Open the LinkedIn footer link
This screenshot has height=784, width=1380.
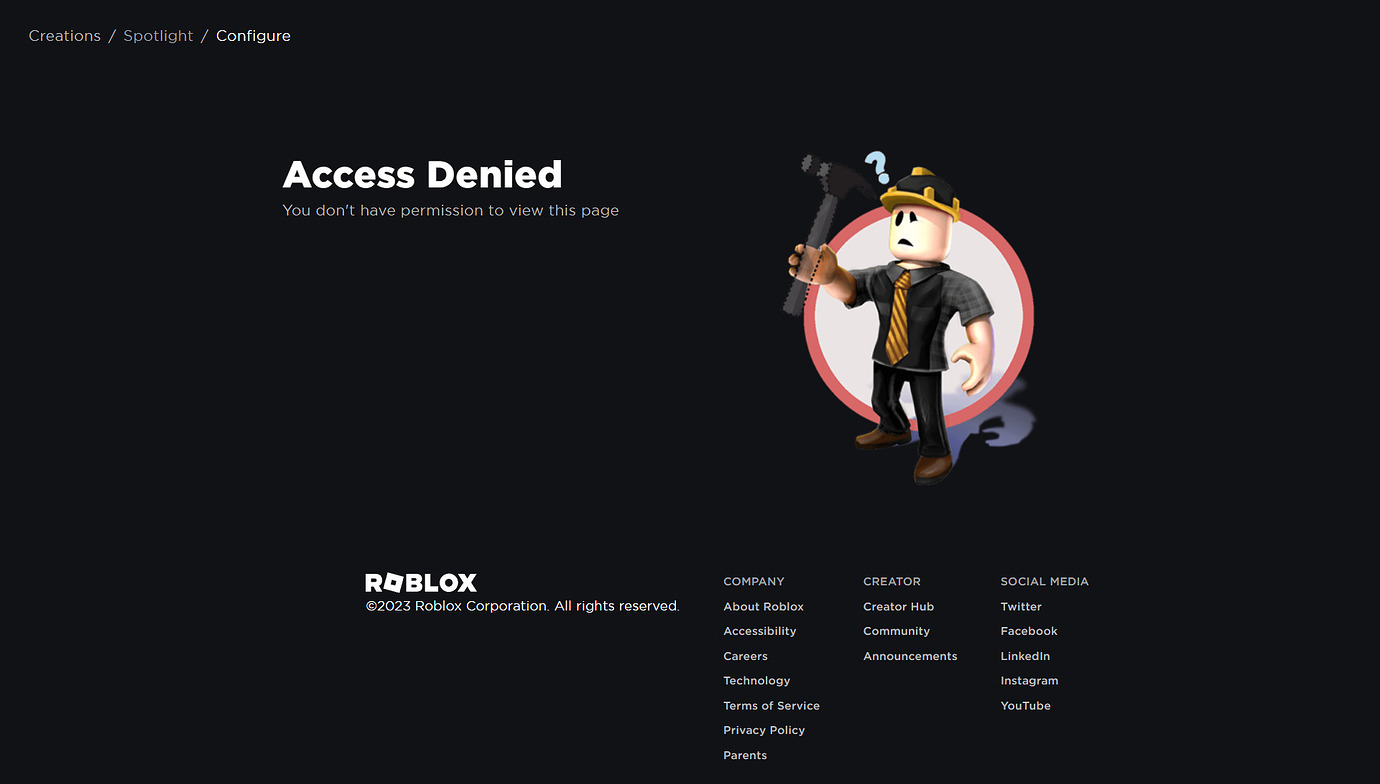click(1025, 656)
